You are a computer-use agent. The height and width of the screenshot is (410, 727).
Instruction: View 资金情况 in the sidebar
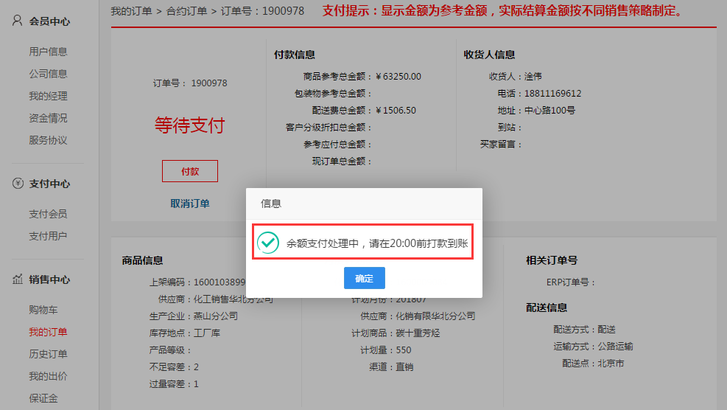click(48, 117)
